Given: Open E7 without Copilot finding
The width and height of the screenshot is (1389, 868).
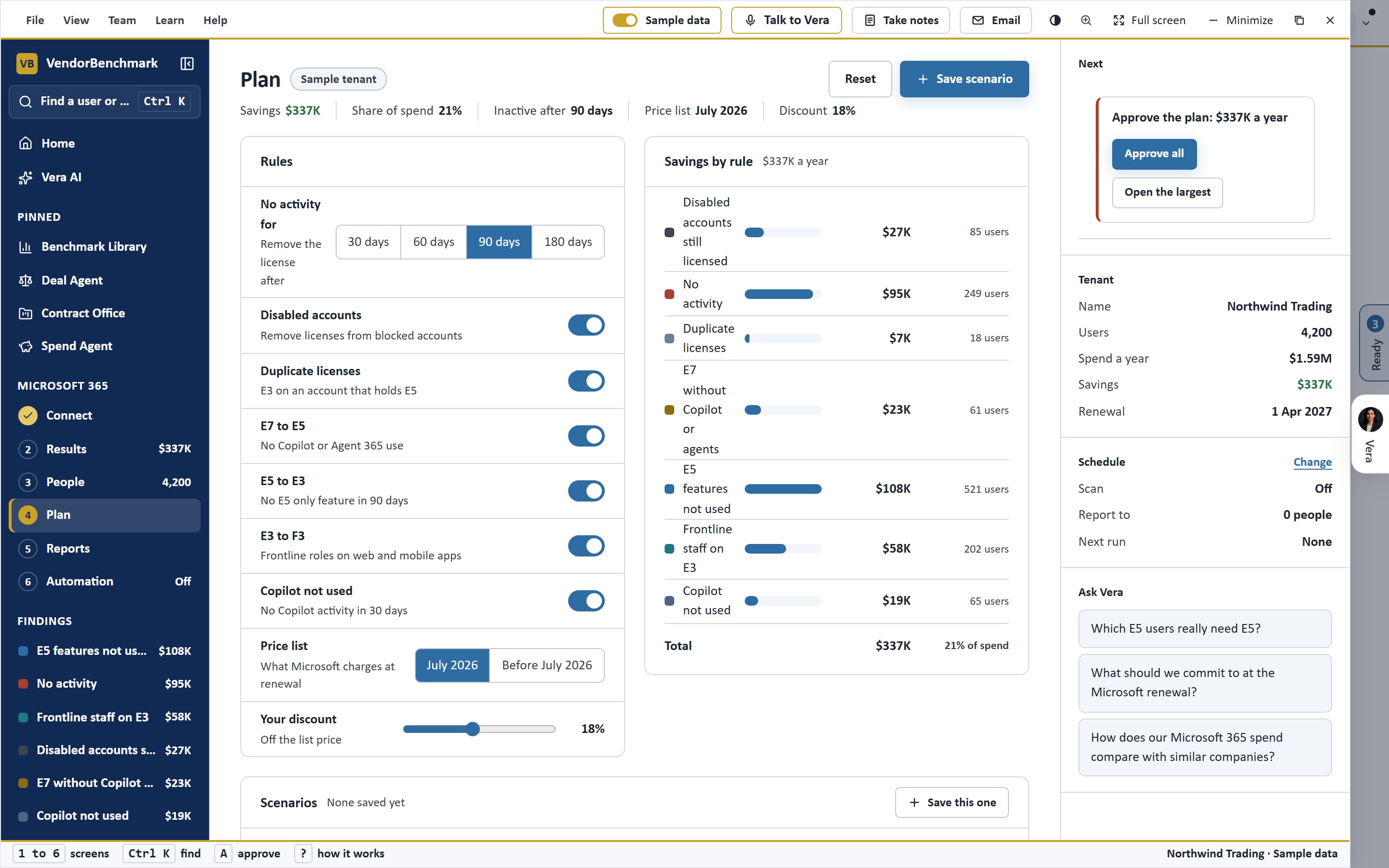Looking at the screenshot, I should point(105,783).
